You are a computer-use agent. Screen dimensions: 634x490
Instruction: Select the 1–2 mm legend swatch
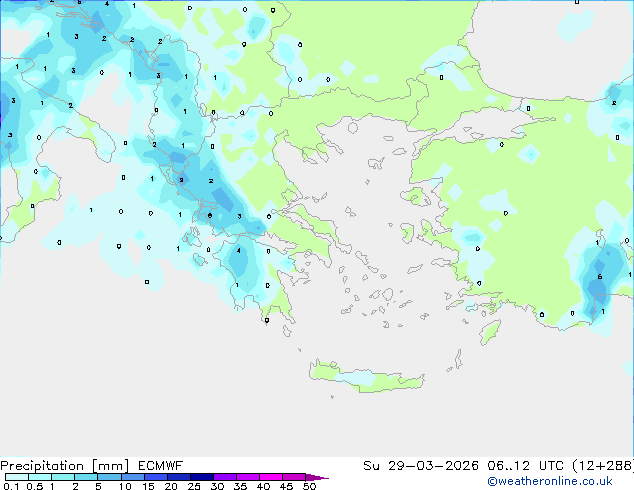pyautogui.click(x=63, y=477)
